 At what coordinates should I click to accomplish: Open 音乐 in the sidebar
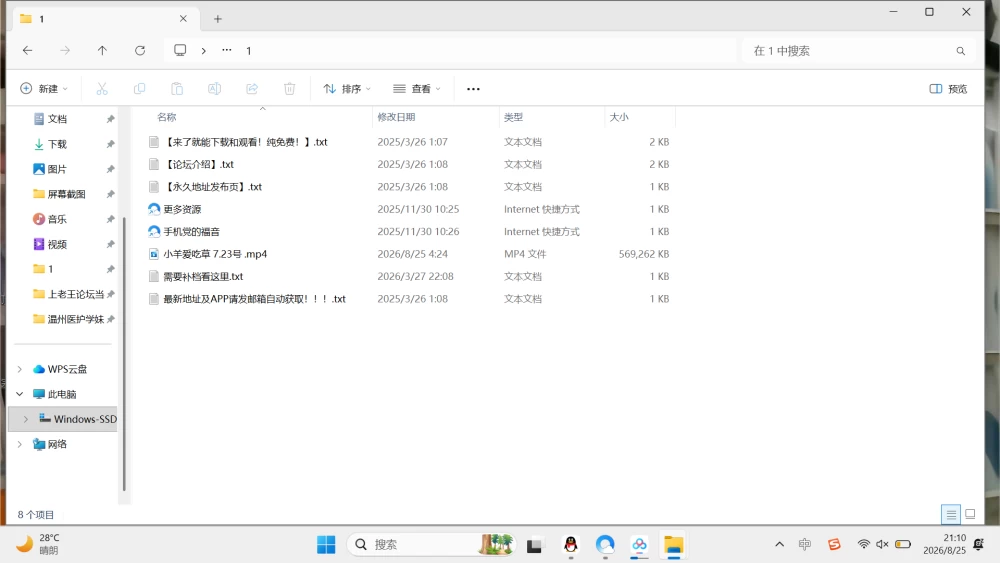57,219
